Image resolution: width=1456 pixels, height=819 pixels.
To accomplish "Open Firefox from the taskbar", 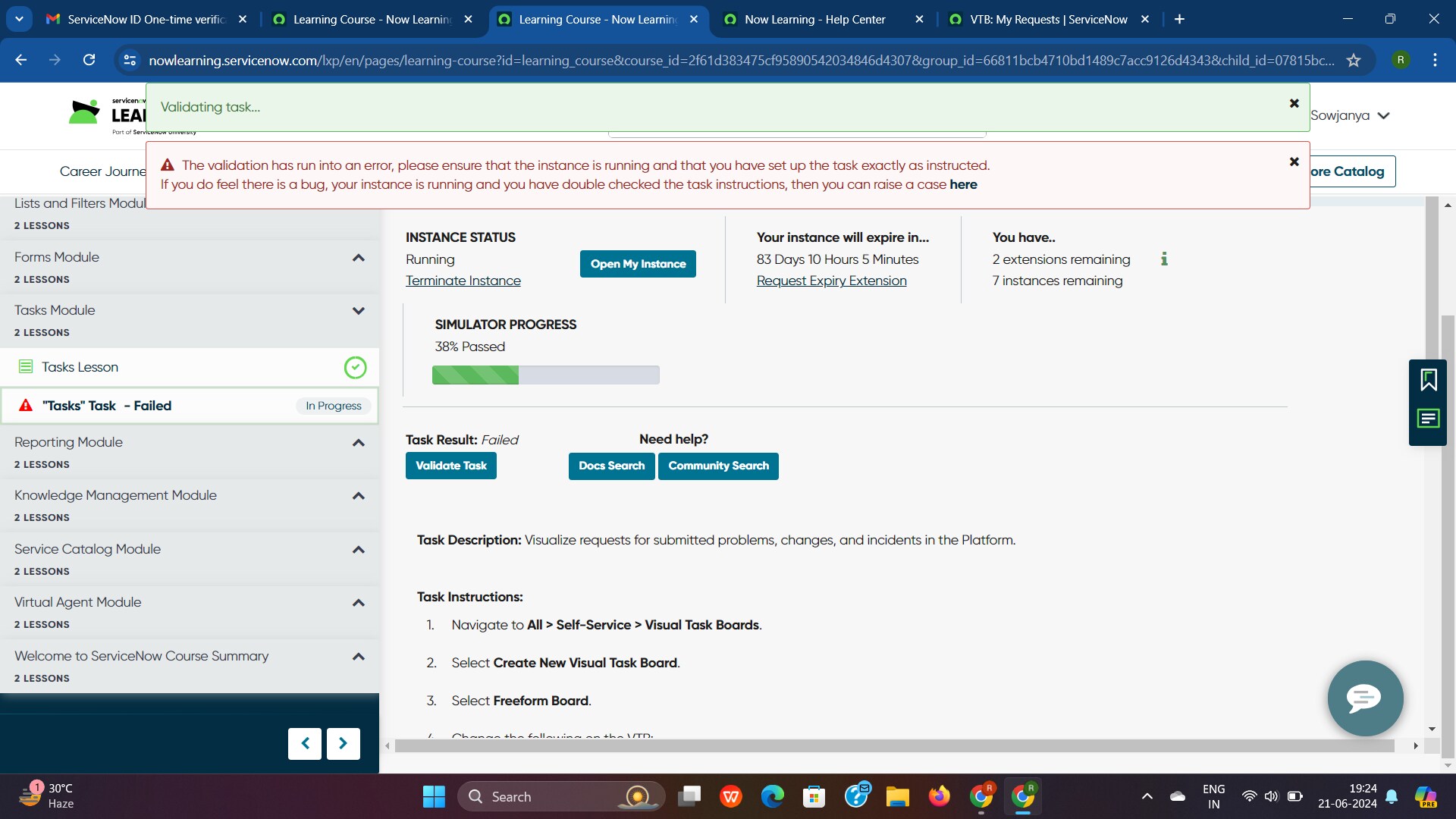I will (940, 796).
